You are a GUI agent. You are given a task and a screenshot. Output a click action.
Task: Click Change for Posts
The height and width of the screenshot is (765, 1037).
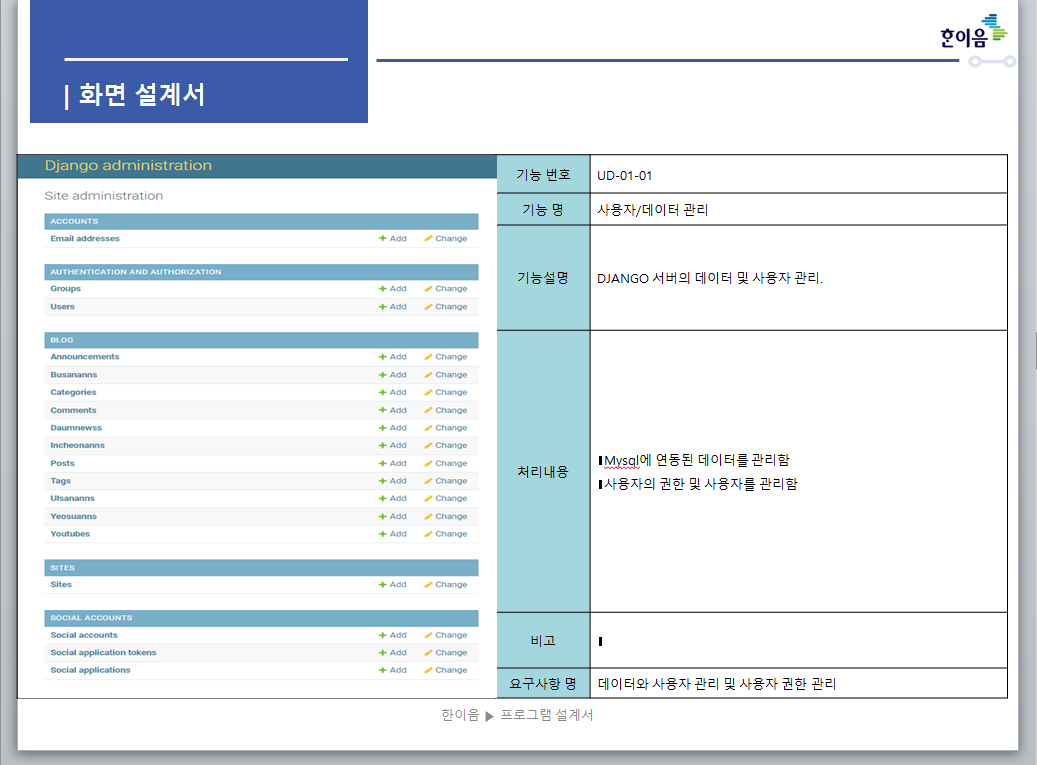coord(446,463)
